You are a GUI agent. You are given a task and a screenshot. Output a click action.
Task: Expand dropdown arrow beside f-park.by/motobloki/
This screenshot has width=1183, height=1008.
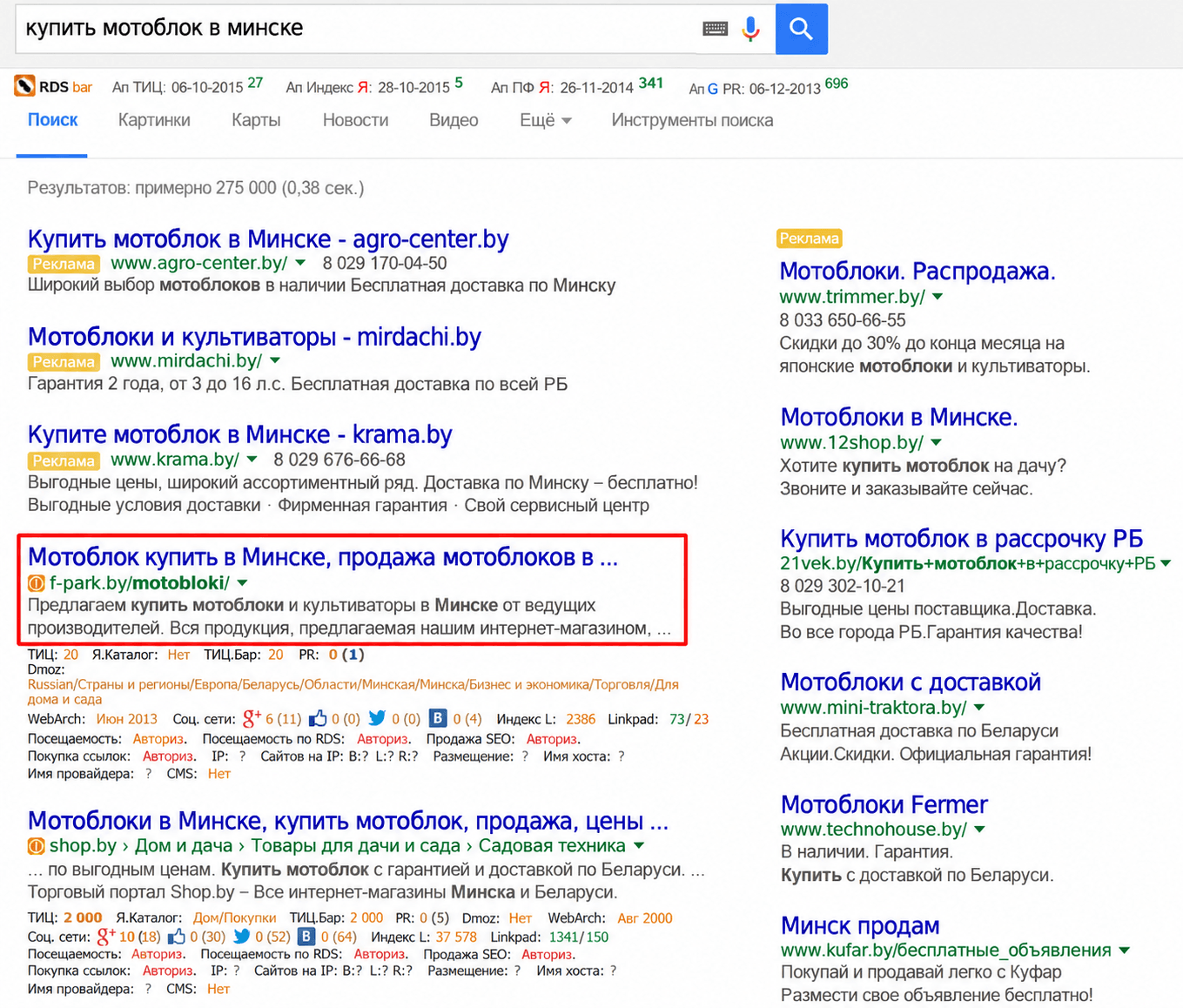[x=243, y=583]
